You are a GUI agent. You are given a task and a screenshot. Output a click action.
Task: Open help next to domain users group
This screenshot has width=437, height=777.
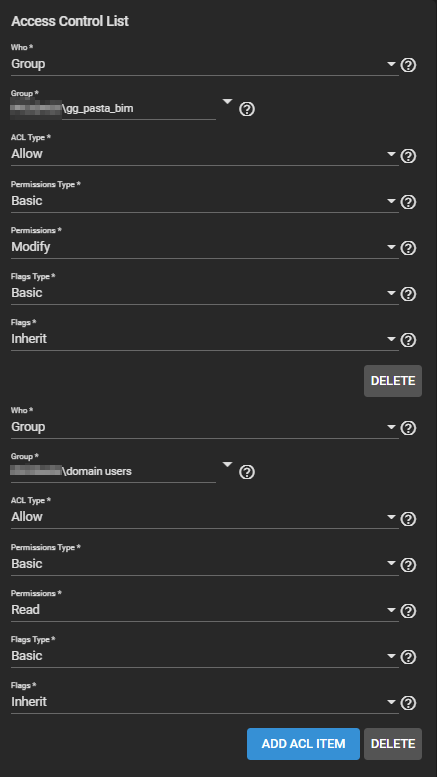click(247, 472)
